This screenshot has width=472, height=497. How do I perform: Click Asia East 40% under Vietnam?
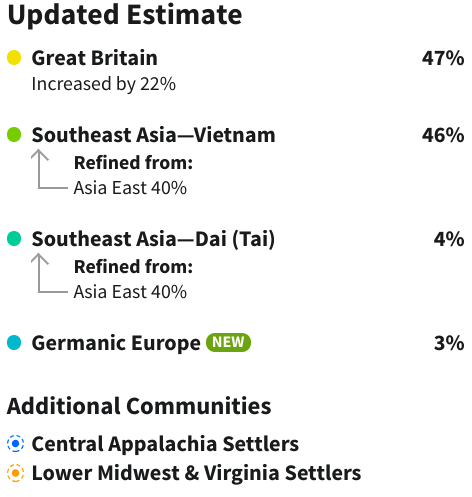130,188
